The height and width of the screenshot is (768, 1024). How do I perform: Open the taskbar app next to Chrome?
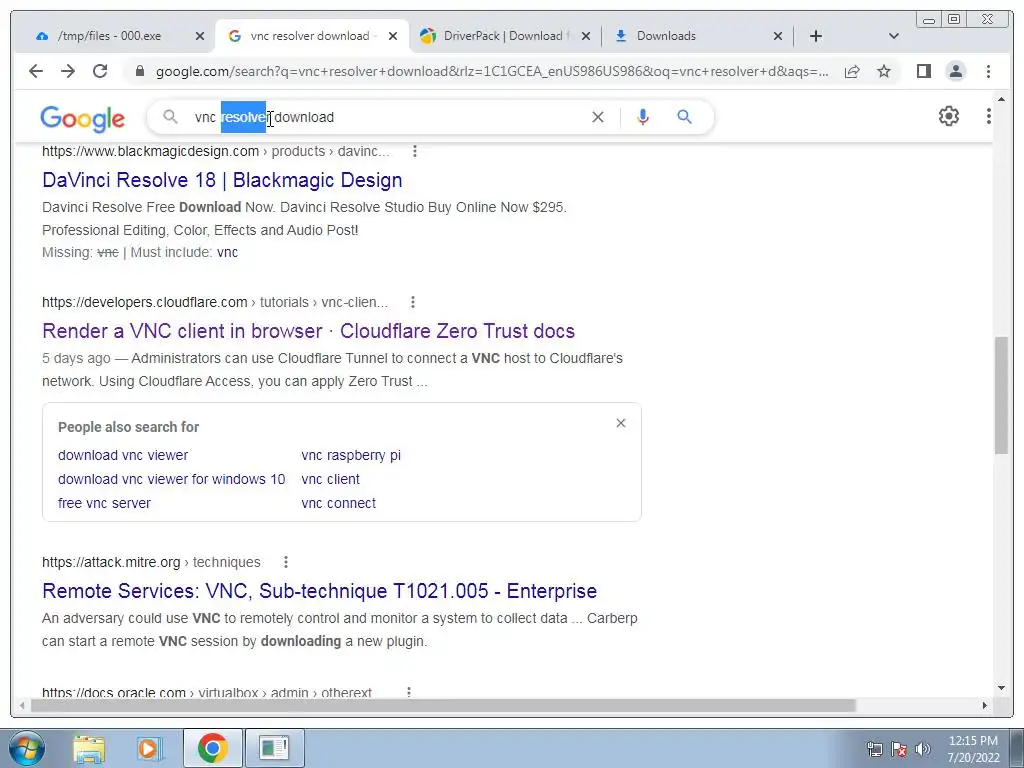coord(274,748)
